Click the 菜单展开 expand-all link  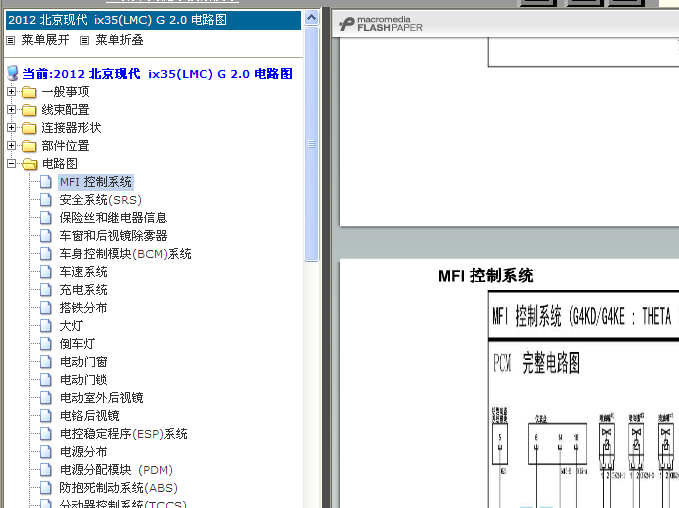tap(45, 40)
